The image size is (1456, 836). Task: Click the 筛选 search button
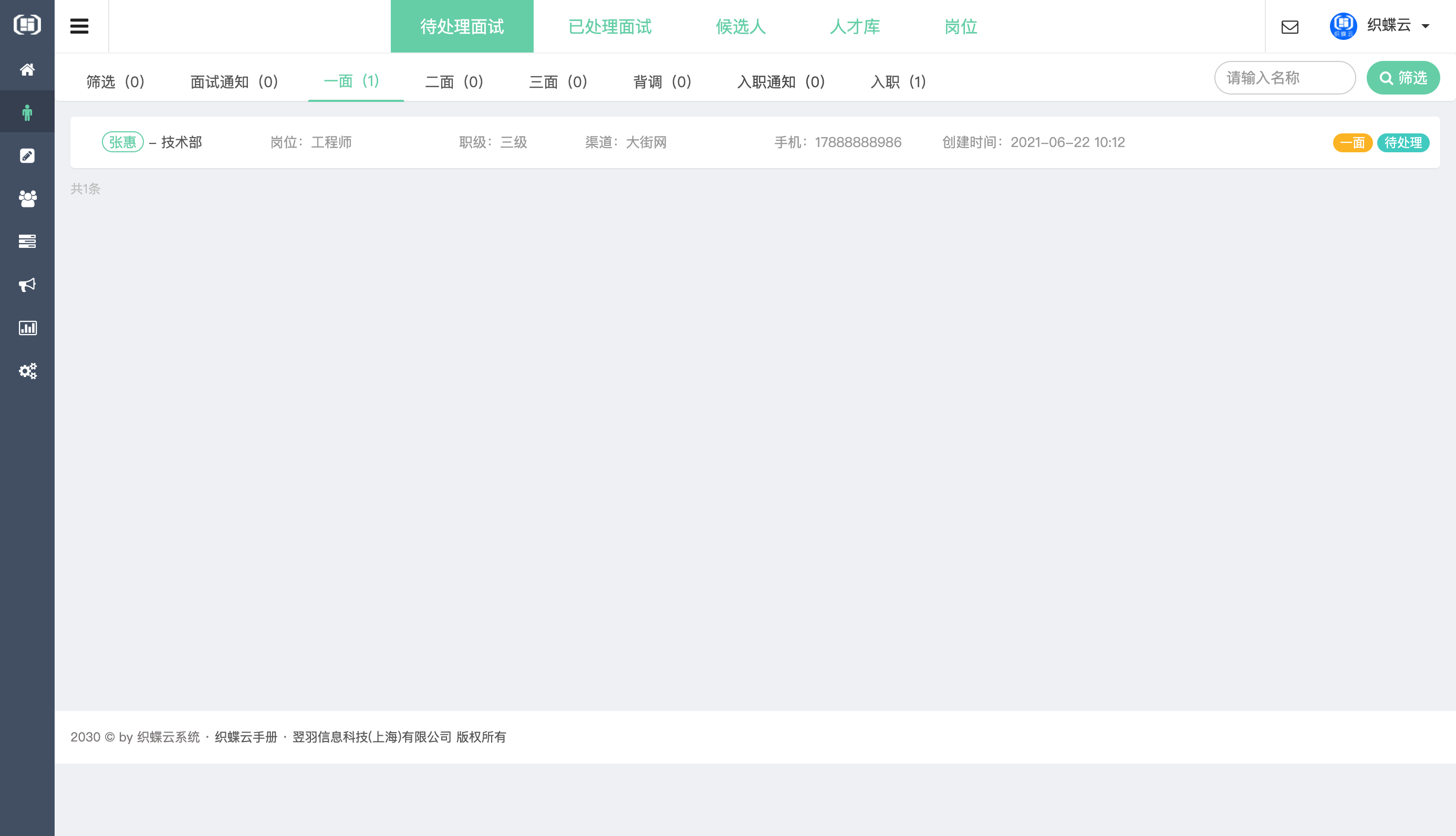pos(1402,78)
